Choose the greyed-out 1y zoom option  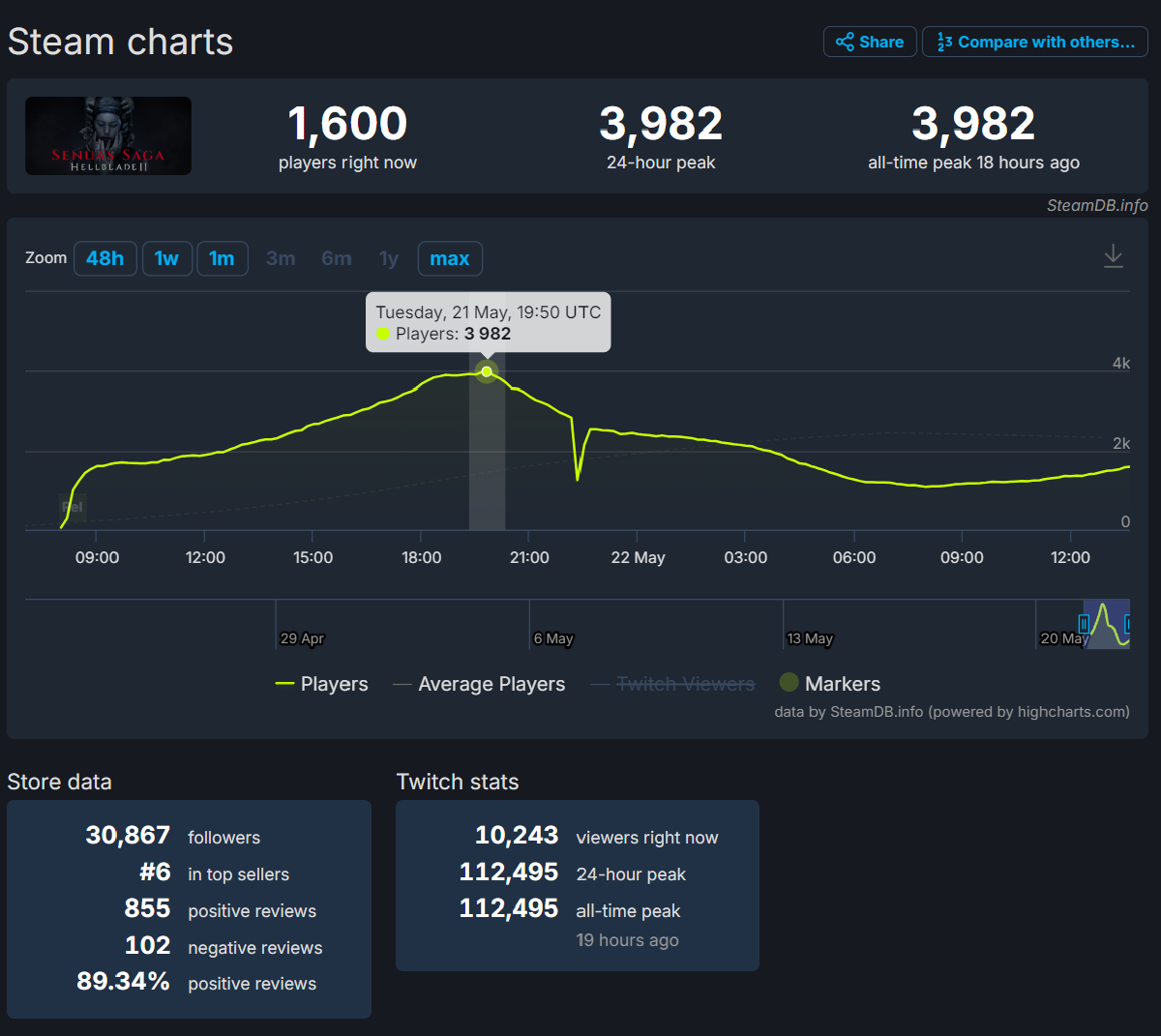pos(389,258)
